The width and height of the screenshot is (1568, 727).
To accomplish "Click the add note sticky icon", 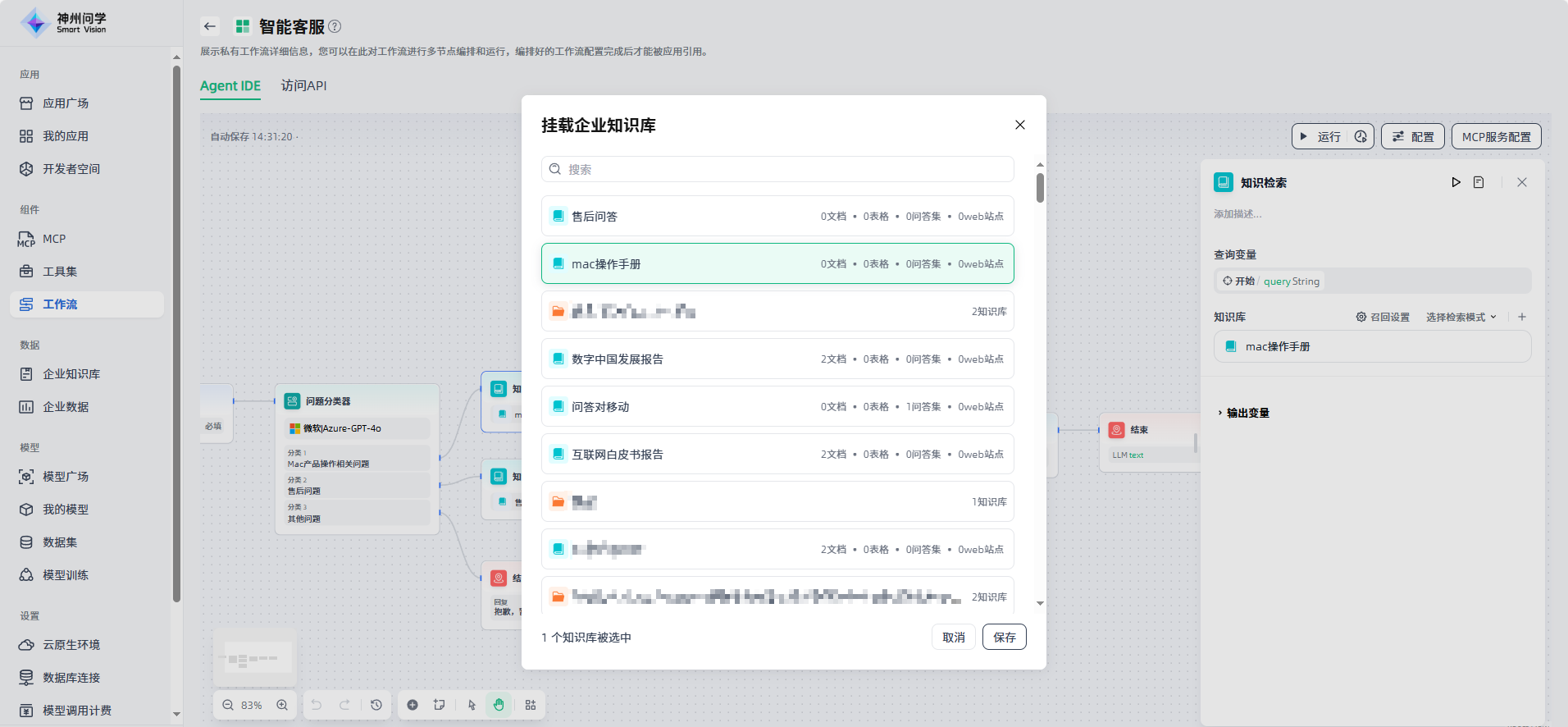I will point(440,705).
